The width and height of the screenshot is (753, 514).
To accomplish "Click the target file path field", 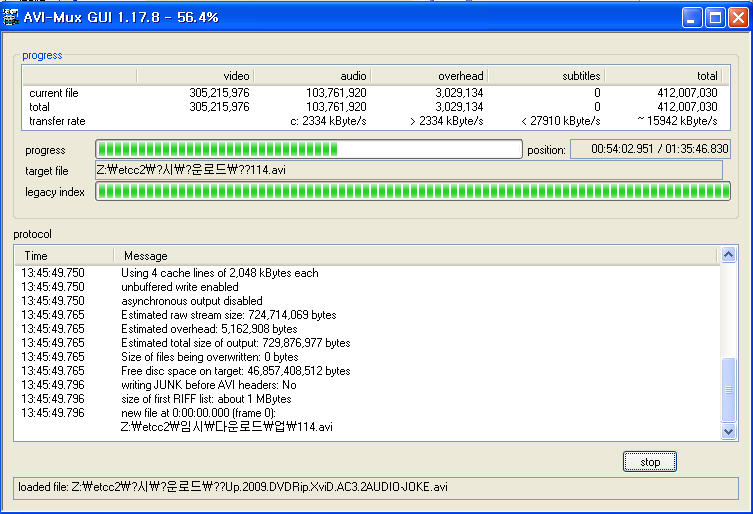I will [409, 170].
